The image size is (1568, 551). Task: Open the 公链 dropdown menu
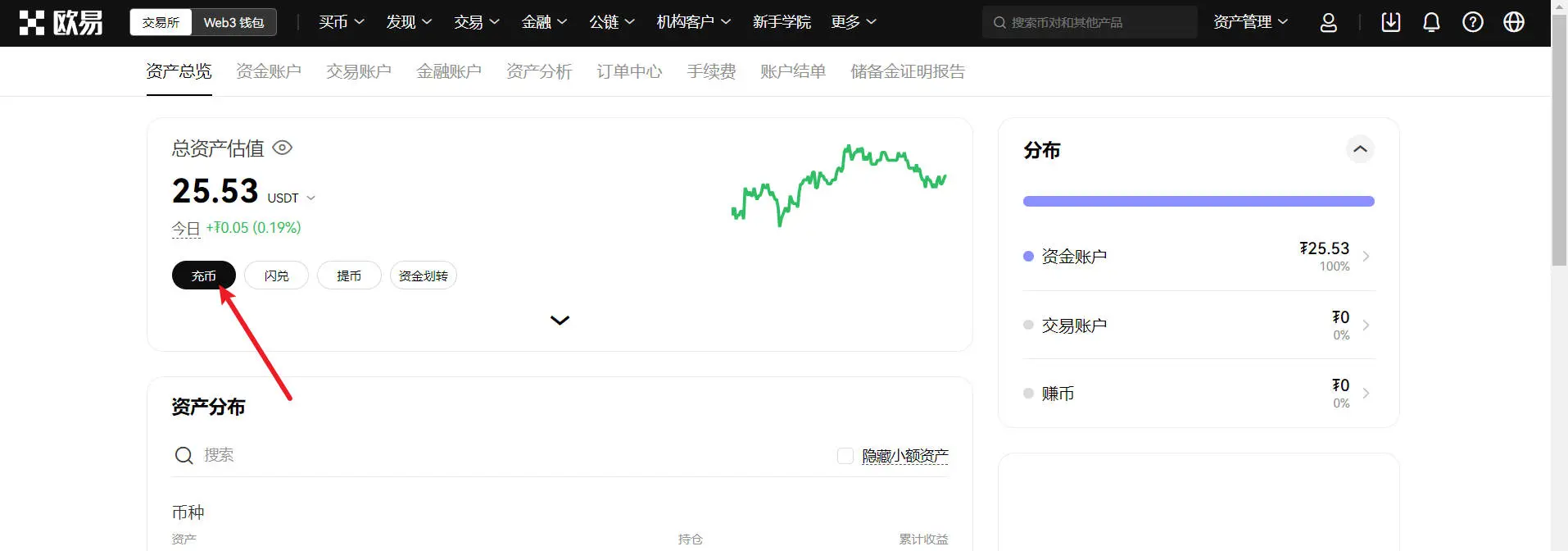pos(612,22)
